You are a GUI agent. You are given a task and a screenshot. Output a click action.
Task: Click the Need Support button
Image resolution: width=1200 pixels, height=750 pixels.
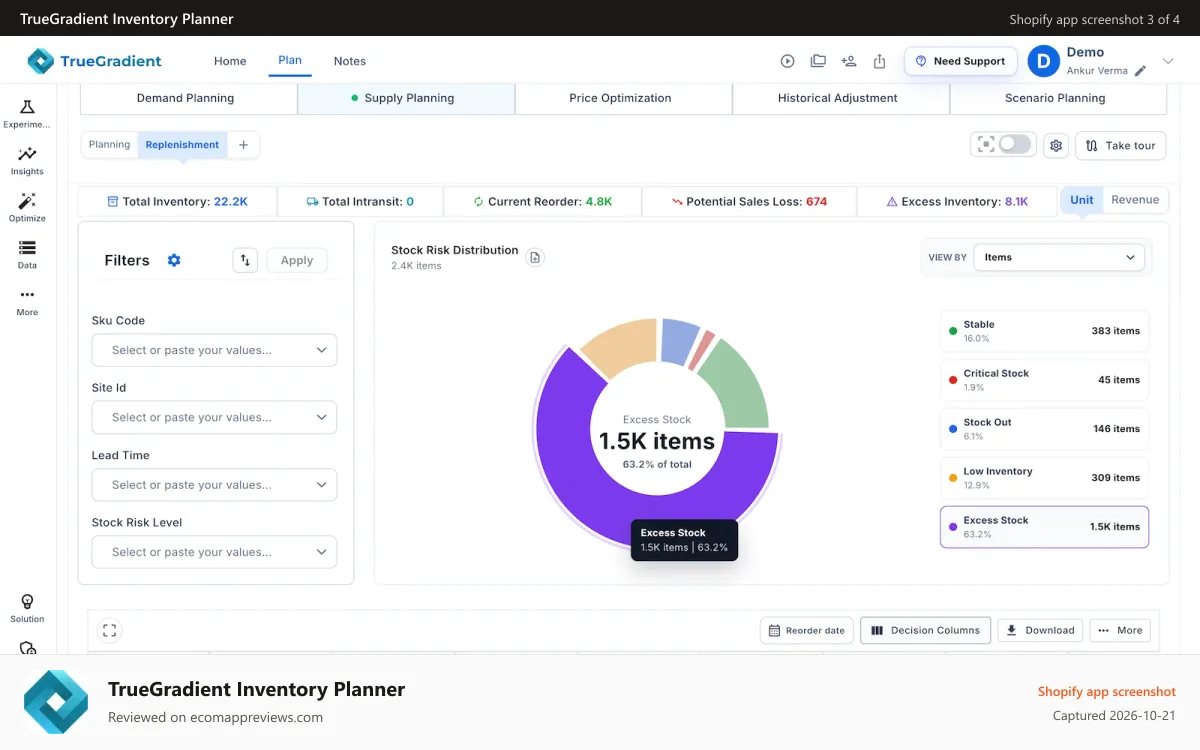[x=961, y=61]
